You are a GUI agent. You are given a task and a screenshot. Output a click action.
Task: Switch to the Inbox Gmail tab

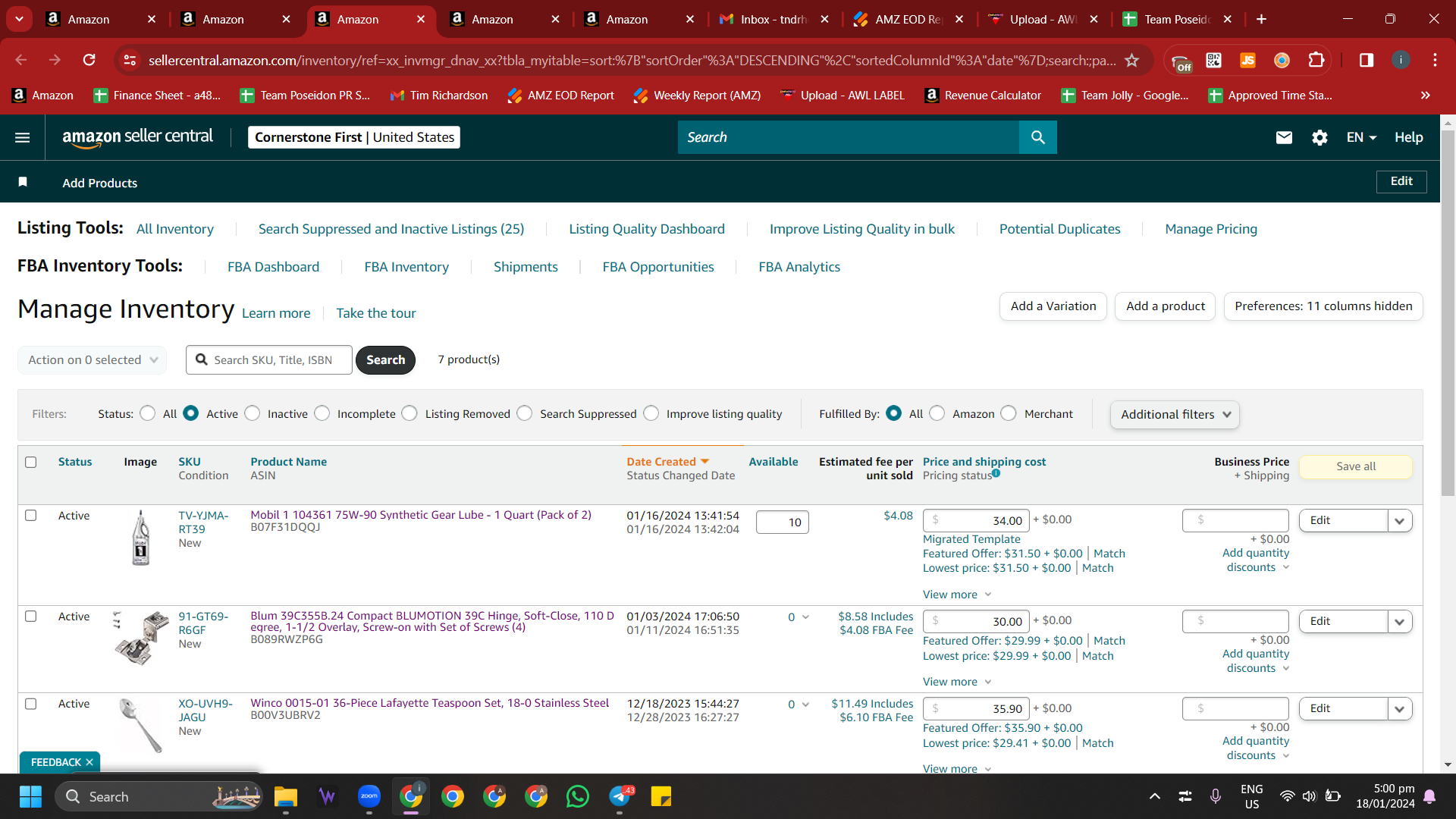[774, 19]
